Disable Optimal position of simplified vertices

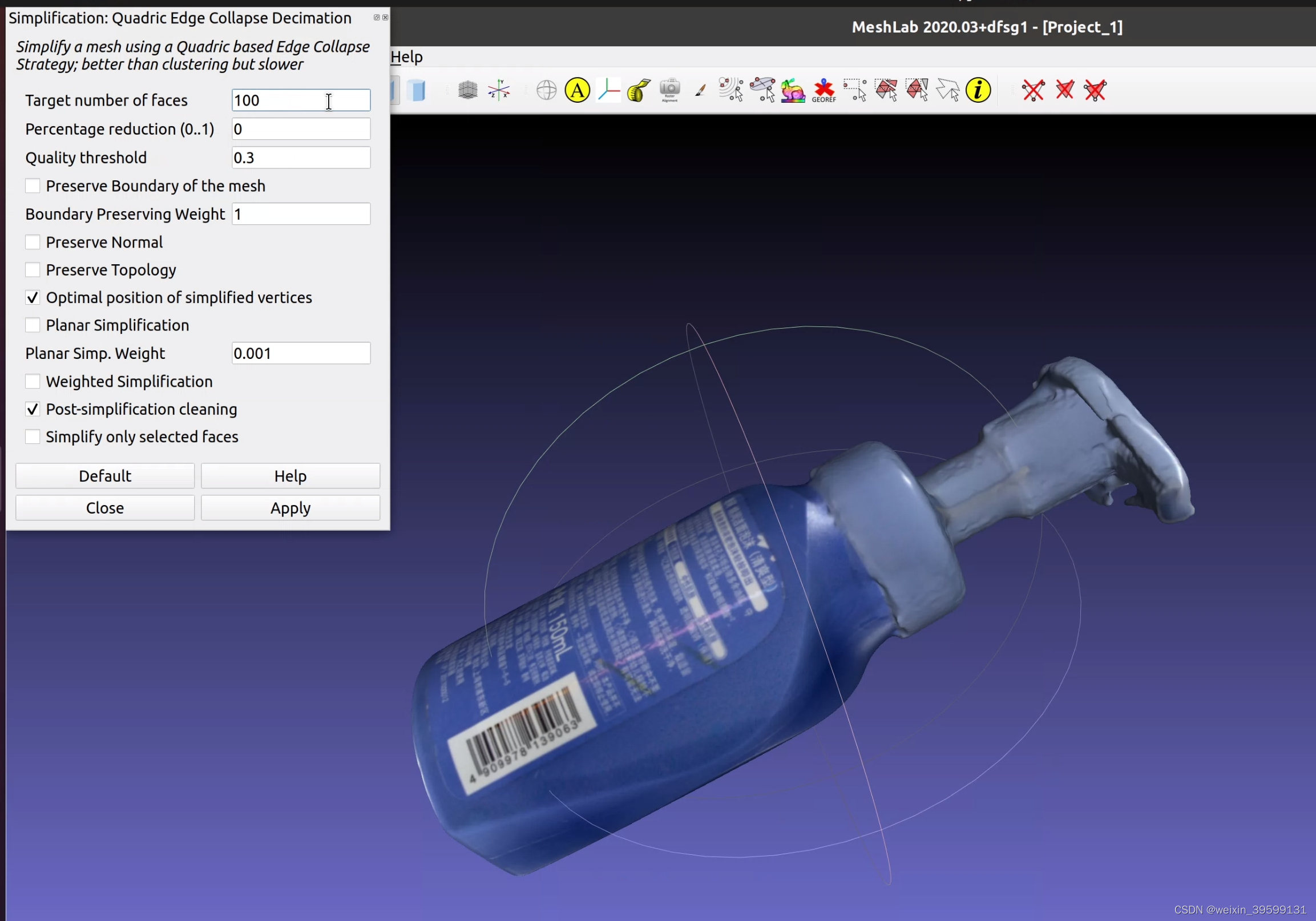pos(32,297)
